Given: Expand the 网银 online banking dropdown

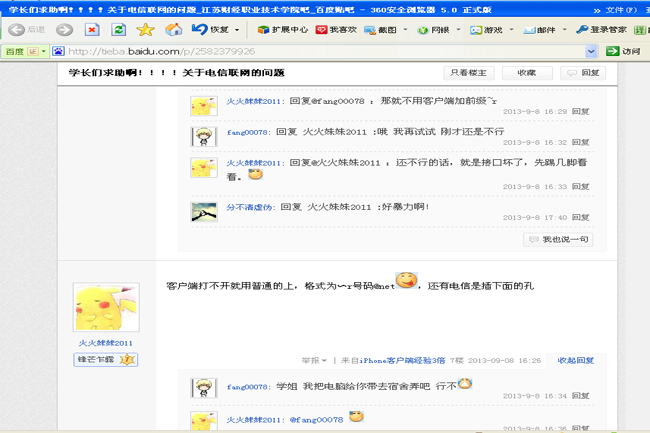Looking at the screenshot, I should [x=438, y=30].
